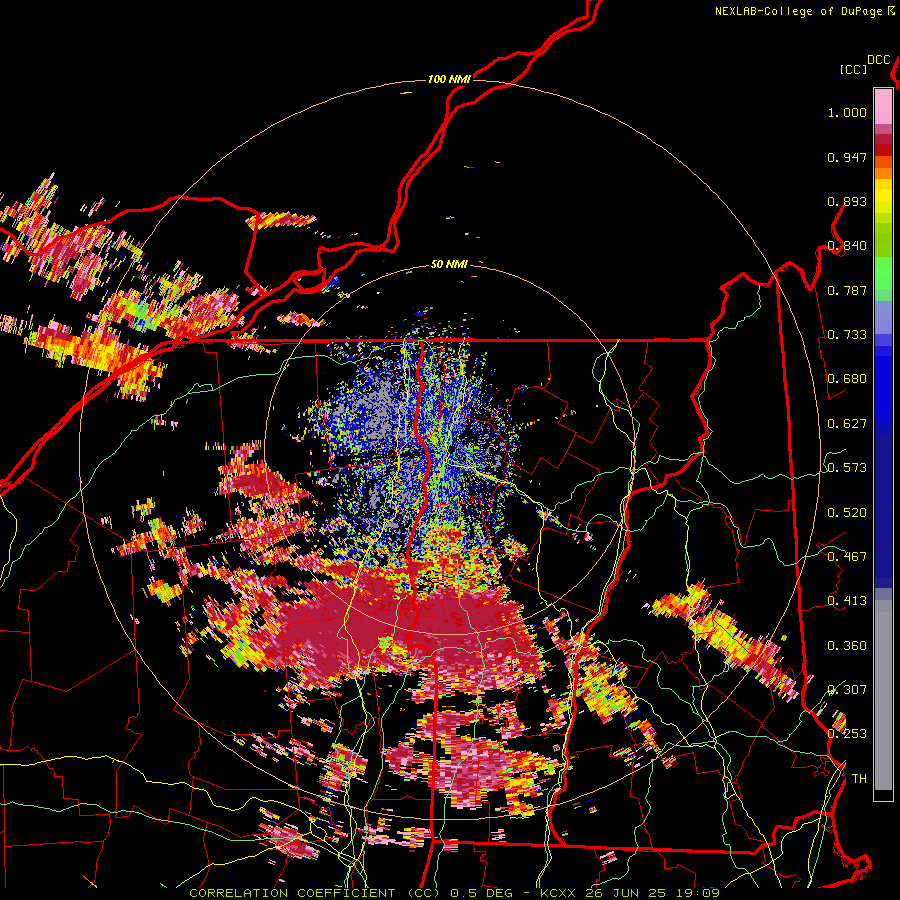Image resolution: width=900 pixels, height=900 pixels.
Task: Click the 0.787 legend value
Action: 847,290
